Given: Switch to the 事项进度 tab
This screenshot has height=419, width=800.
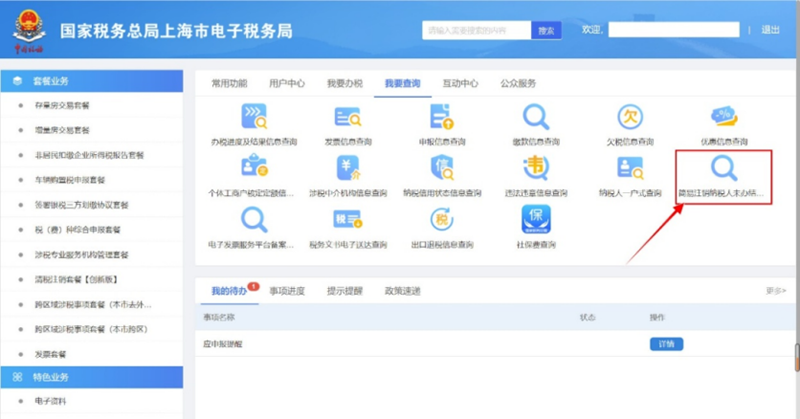Looking at the screenshot, I should [287, 291].
